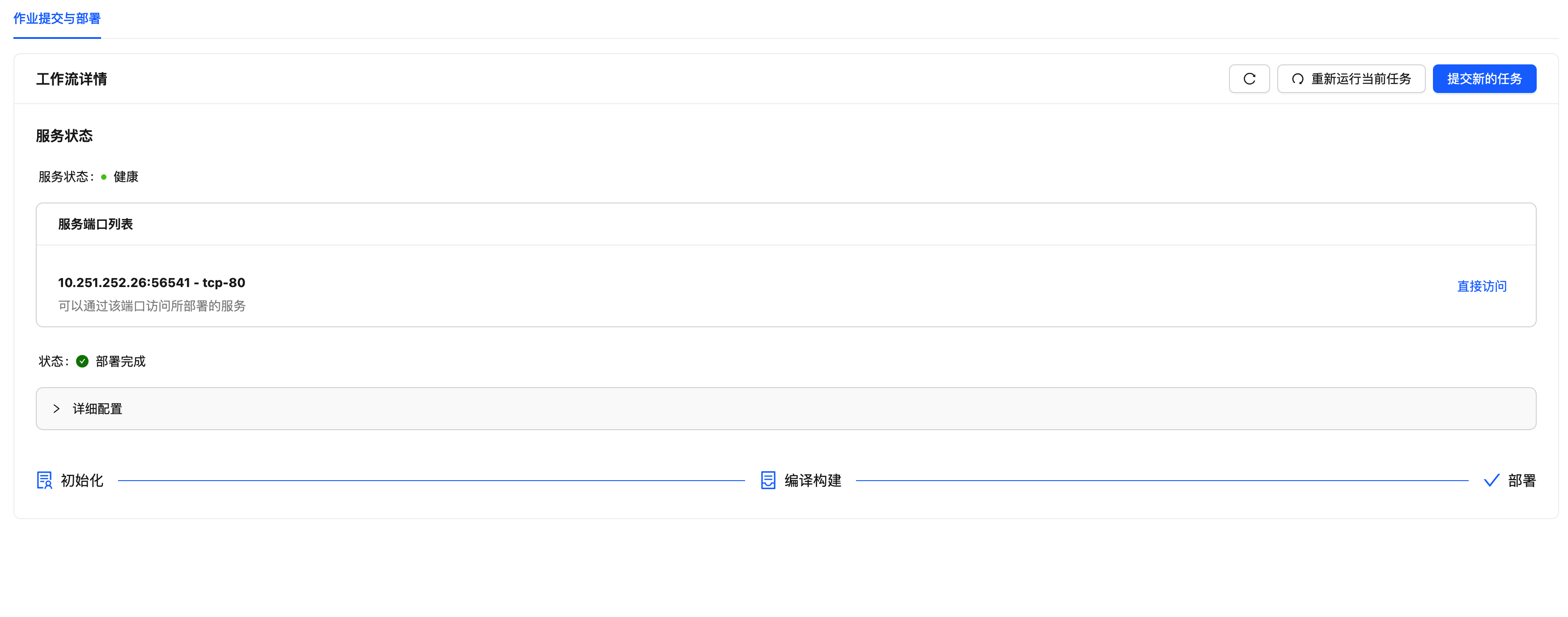Click the progress line after 编译构建
The height and width of the screenshot is (617, 1568).
(x=1161, y=480)
